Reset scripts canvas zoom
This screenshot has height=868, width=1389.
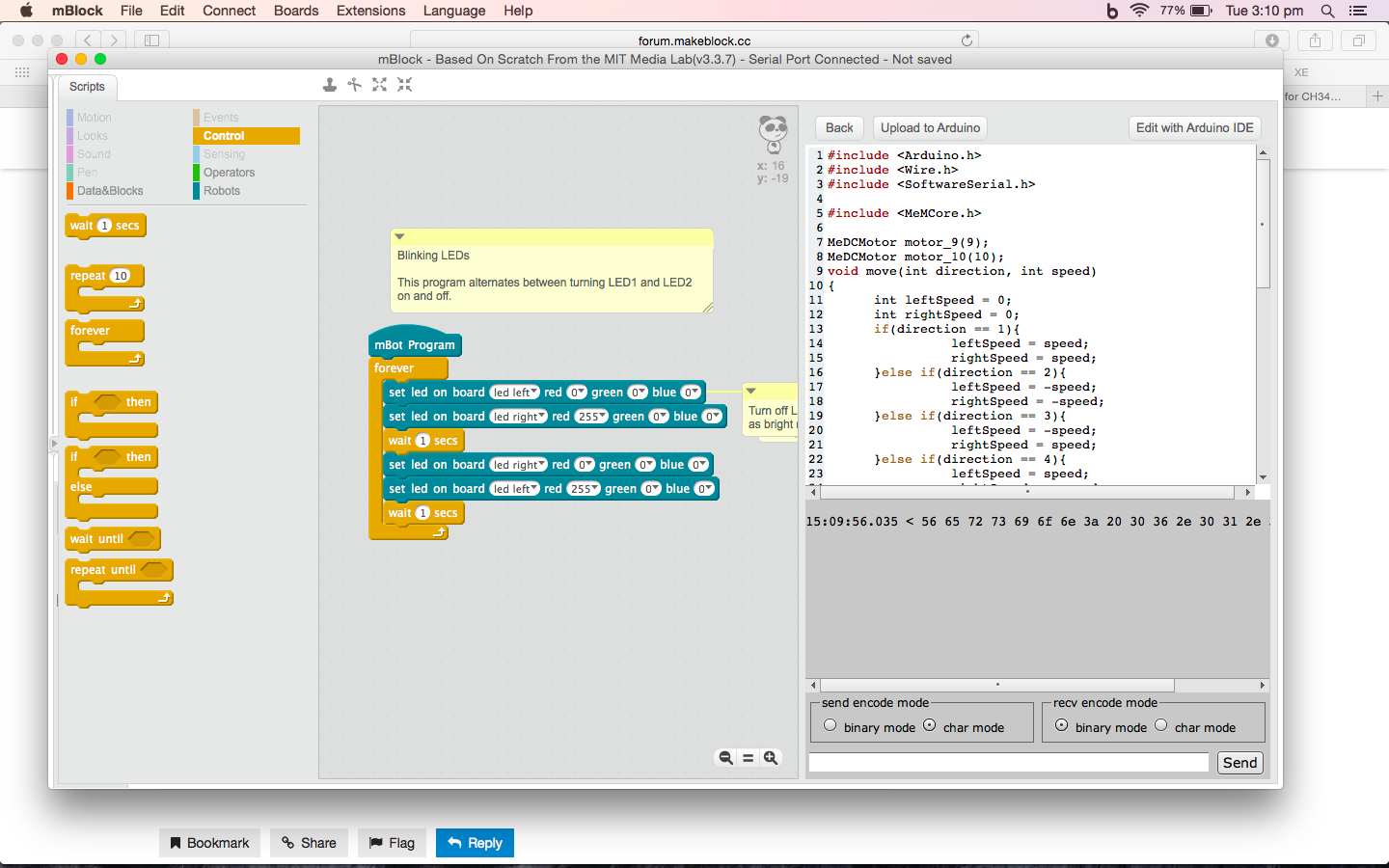(748, 758)
